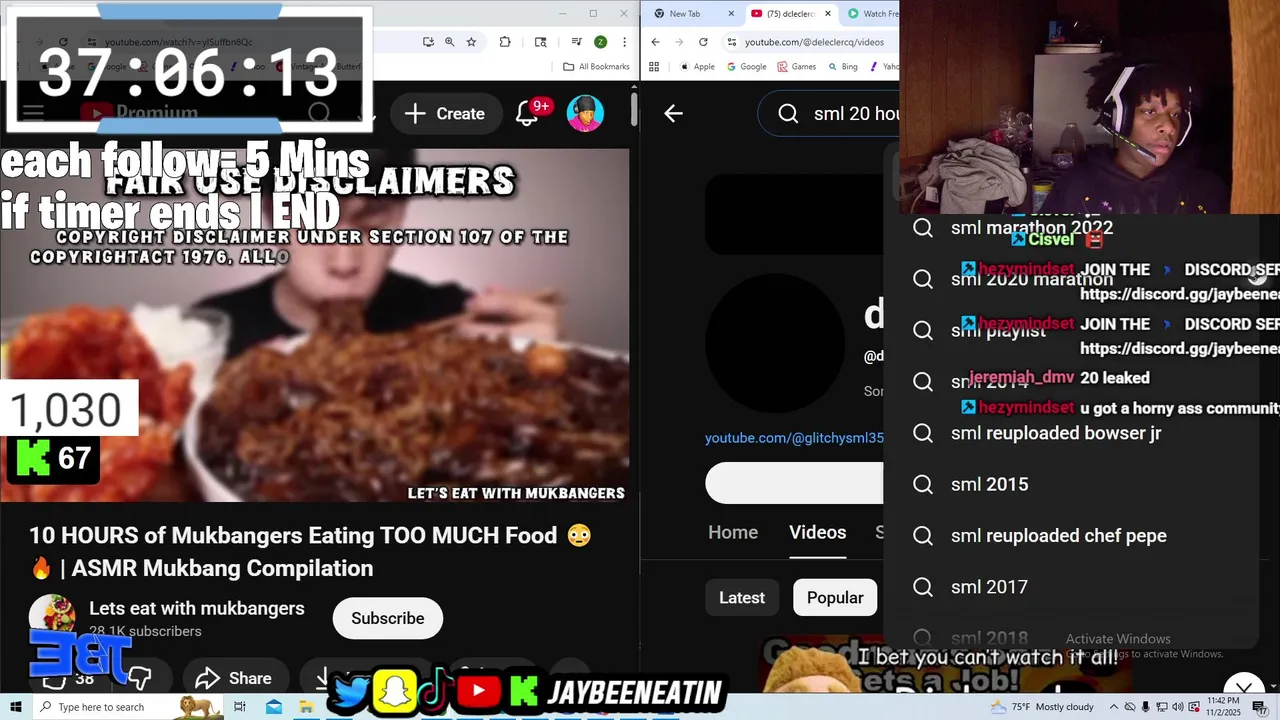Open the green Z profile icon in Chrome
This screenshot has width=1280, height=720.
point(600,42)
